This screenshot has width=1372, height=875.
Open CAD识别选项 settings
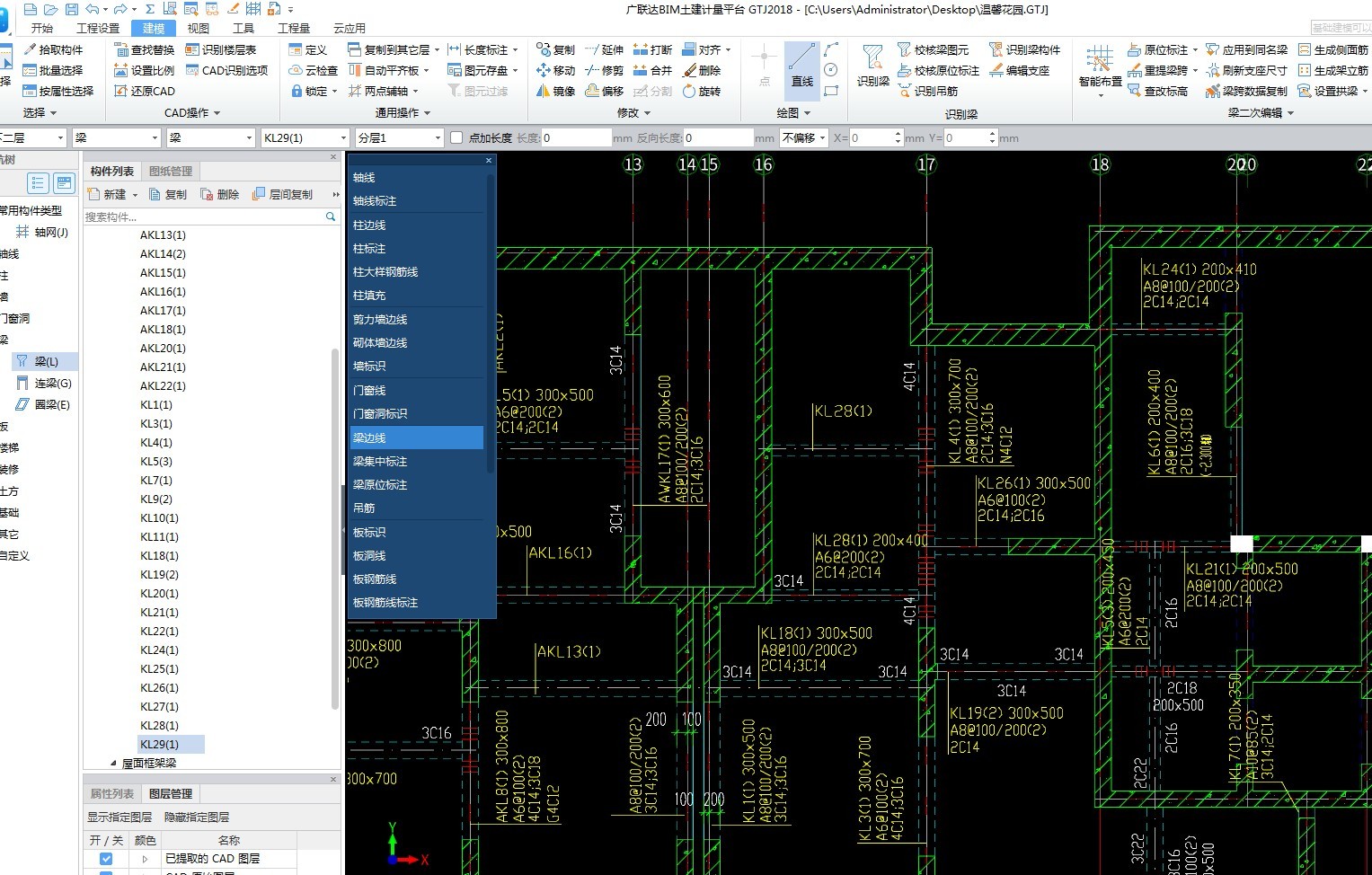pyautogui.click(x=226, y=70)
